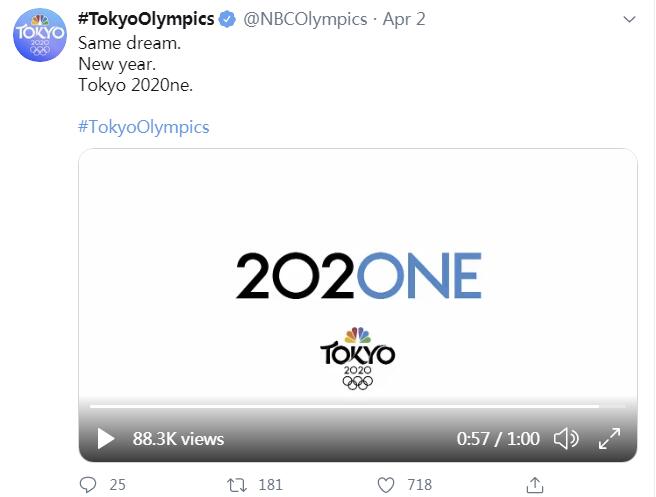Seek on the video progress bar

coord(340,406)
